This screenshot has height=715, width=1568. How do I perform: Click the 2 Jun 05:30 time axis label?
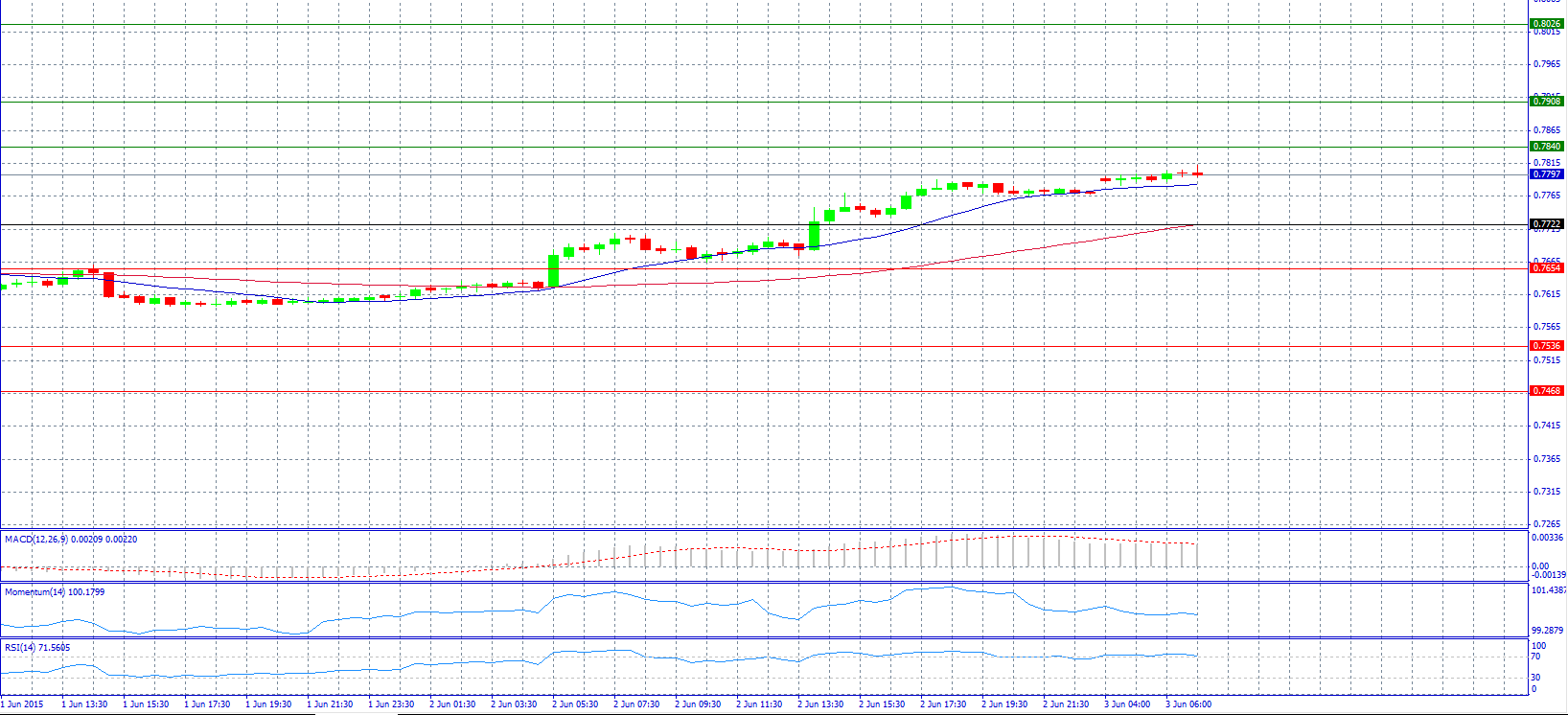pyautogui.click(x=575, y=704)
